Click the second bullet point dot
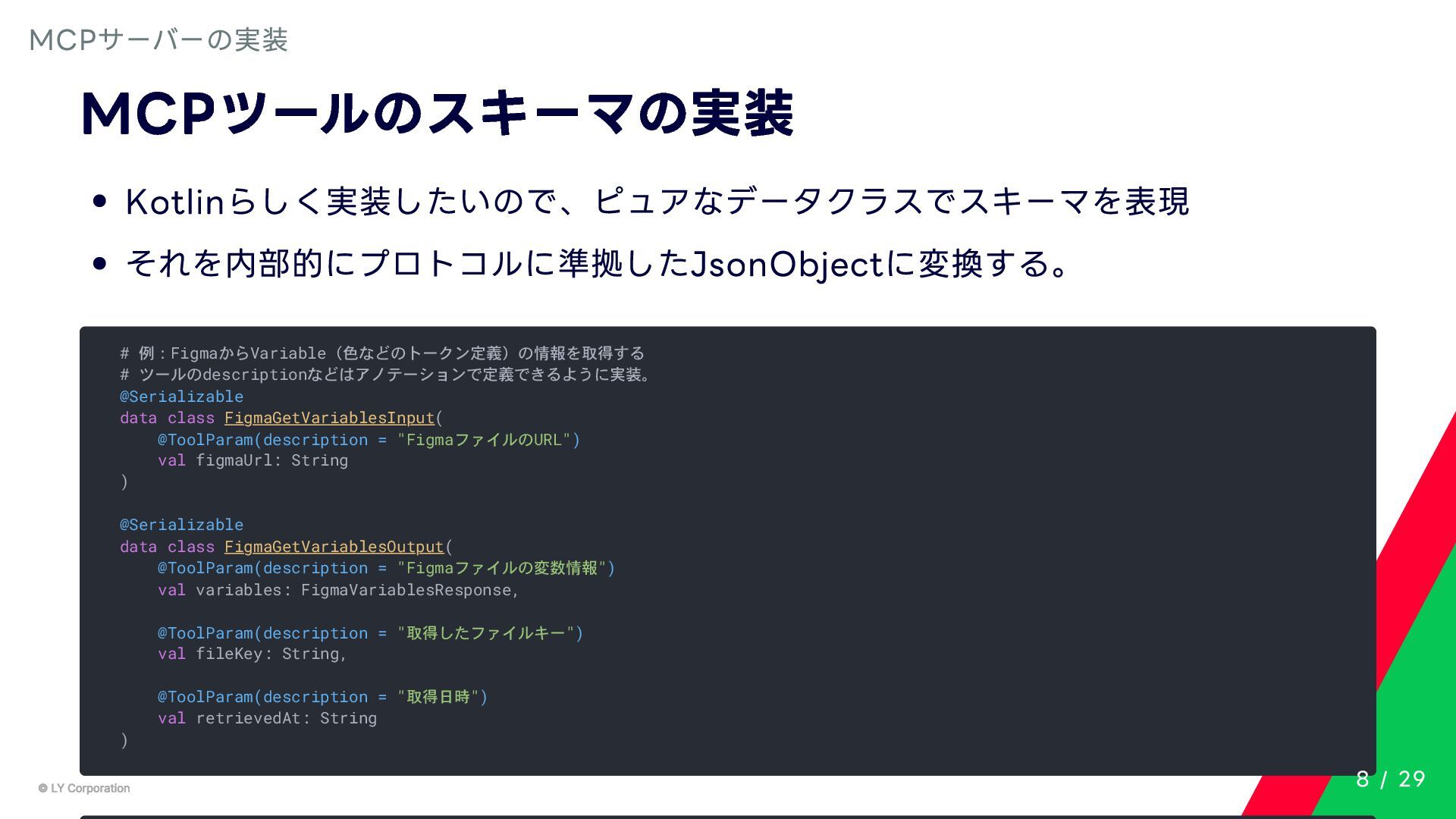The height and width of the screenshot is (819, 1456). [99, 264]
